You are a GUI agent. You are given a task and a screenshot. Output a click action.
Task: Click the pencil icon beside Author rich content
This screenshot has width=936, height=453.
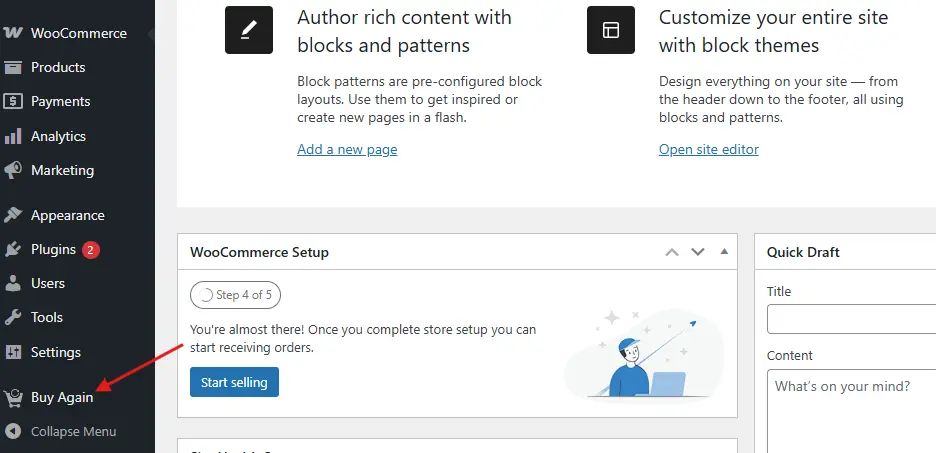pos(249,30)
